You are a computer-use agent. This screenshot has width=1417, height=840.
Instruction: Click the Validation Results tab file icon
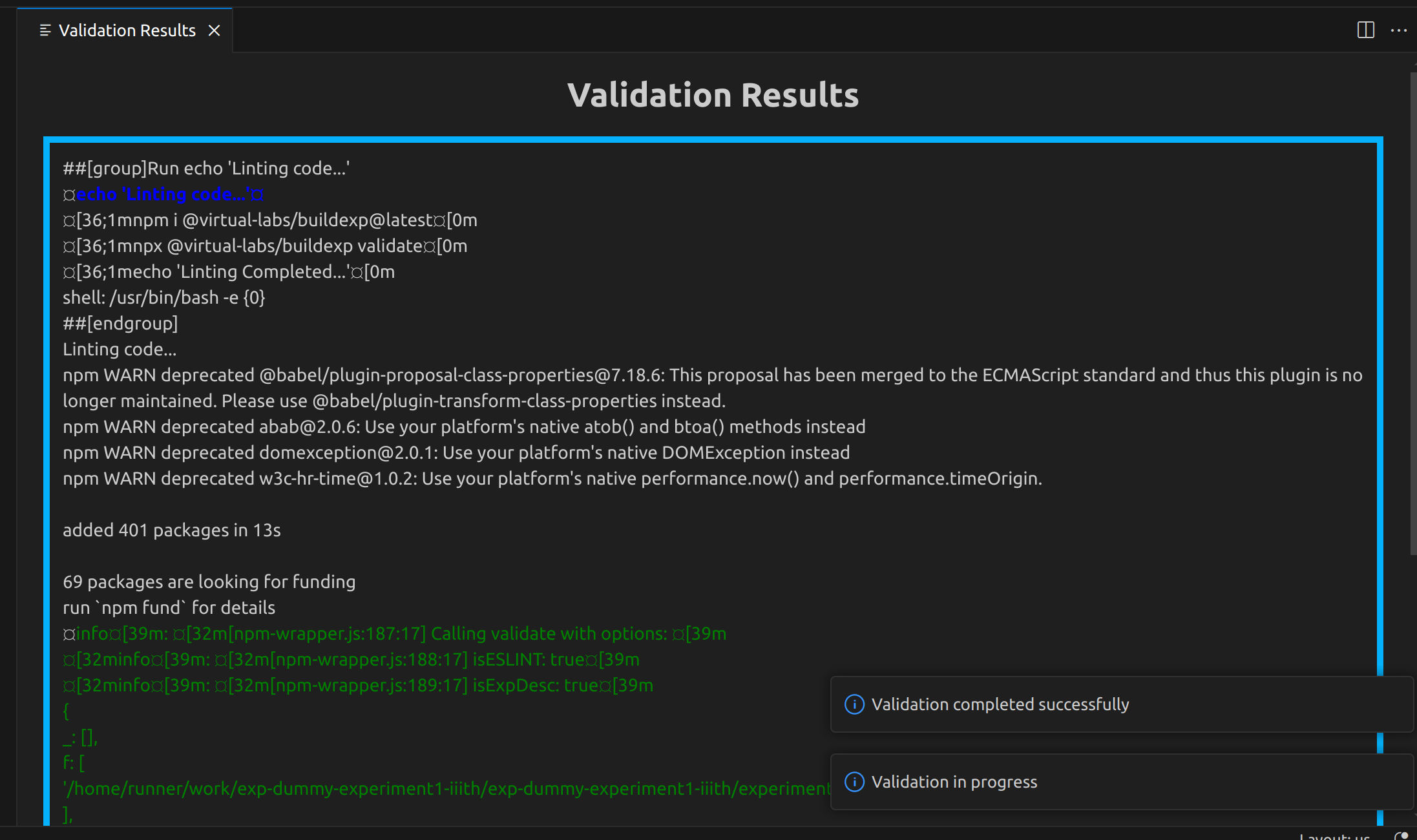tap(45, 30)
